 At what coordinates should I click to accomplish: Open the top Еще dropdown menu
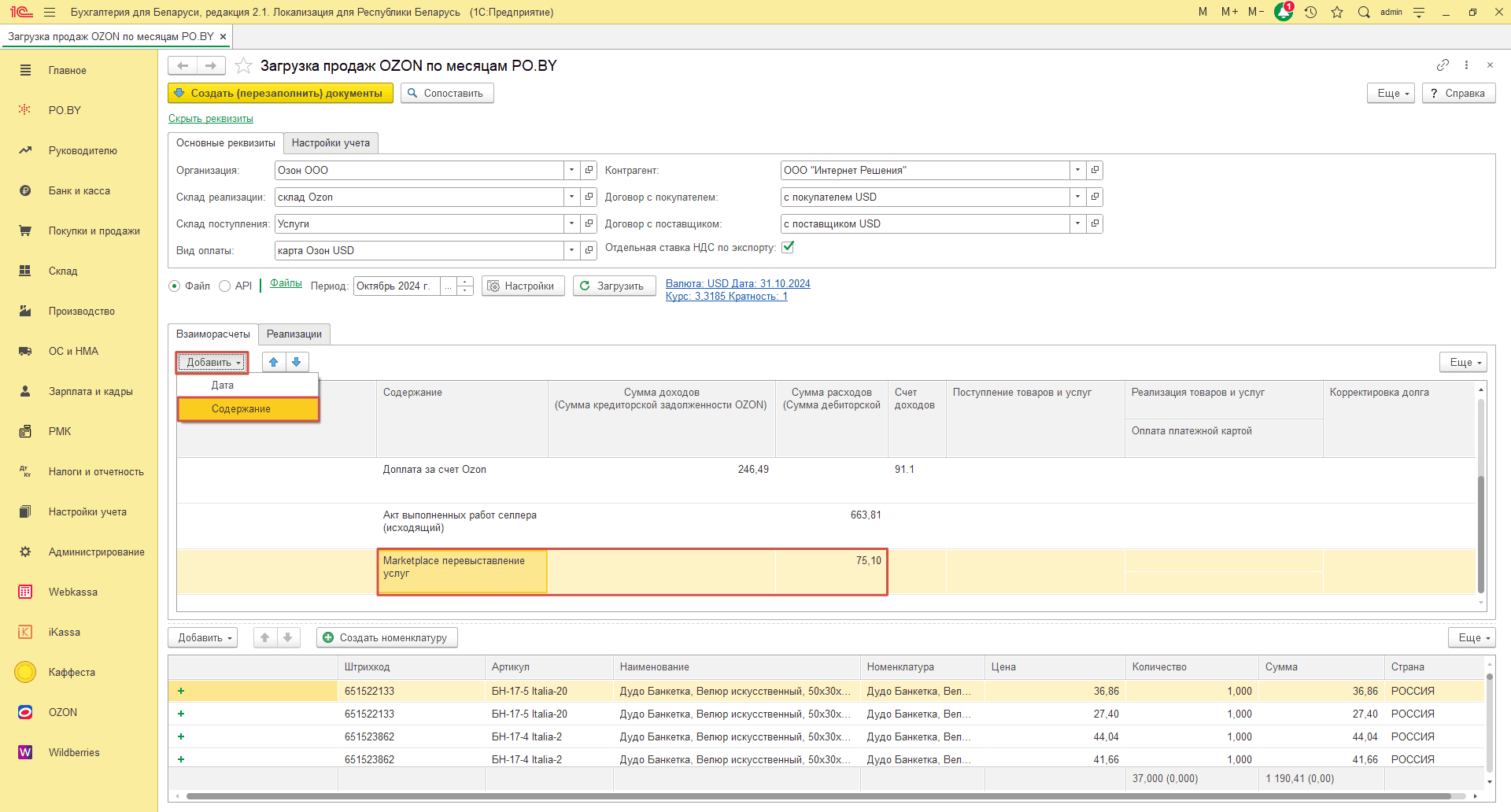point(1391,93)
